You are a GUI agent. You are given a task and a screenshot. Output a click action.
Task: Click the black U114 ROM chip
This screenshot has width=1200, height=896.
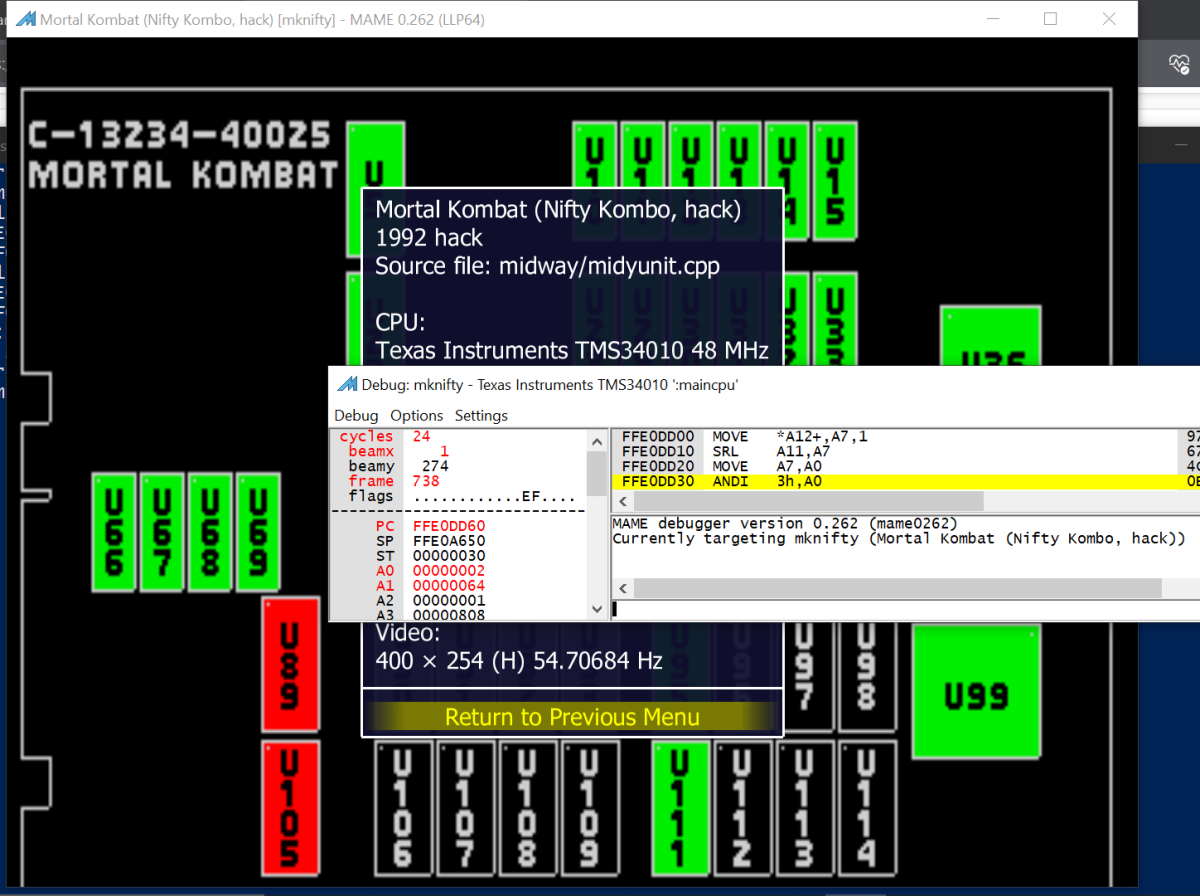pos(867,808)
